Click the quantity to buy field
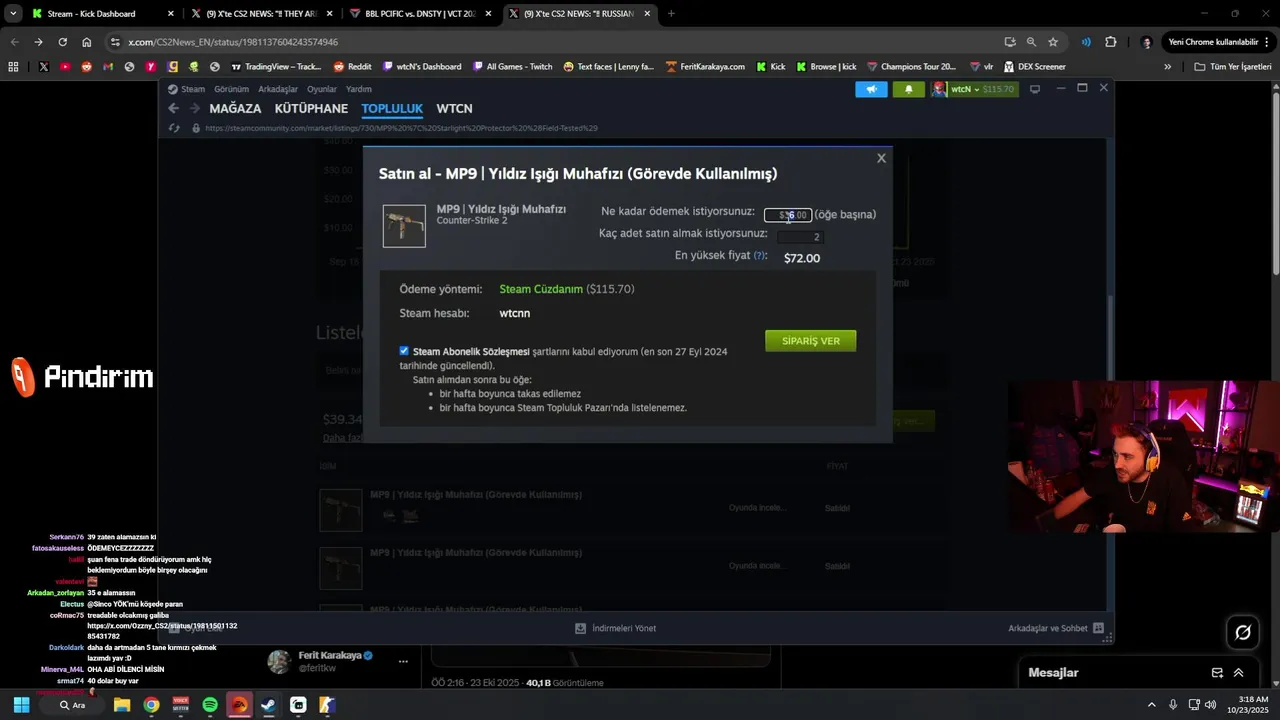This screenshot has height=720, width=1280. (x=799, y=237)
